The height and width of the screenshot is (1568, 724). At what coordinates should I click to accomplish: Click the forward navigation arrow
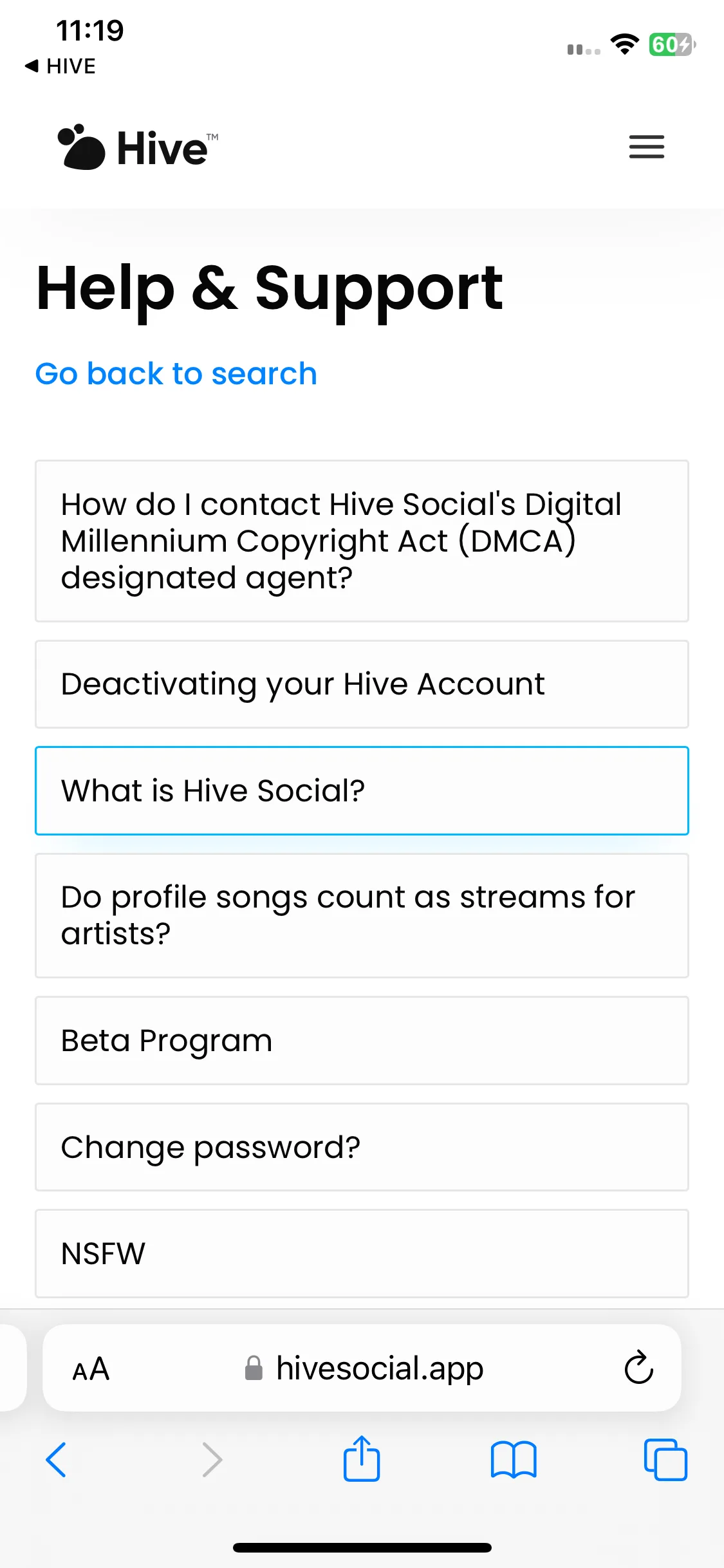(212, 1460)
